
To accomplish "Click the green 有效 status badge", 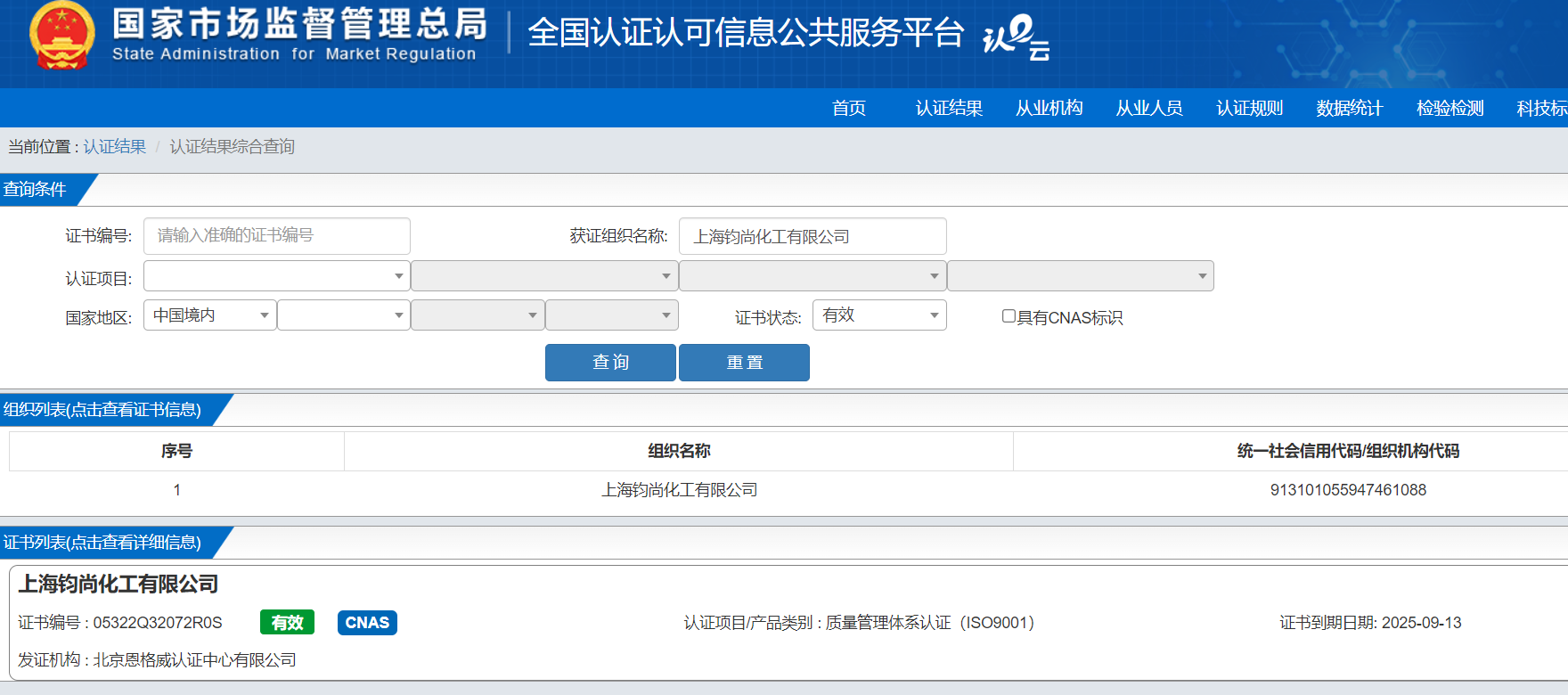I will (x=288, y=622).
